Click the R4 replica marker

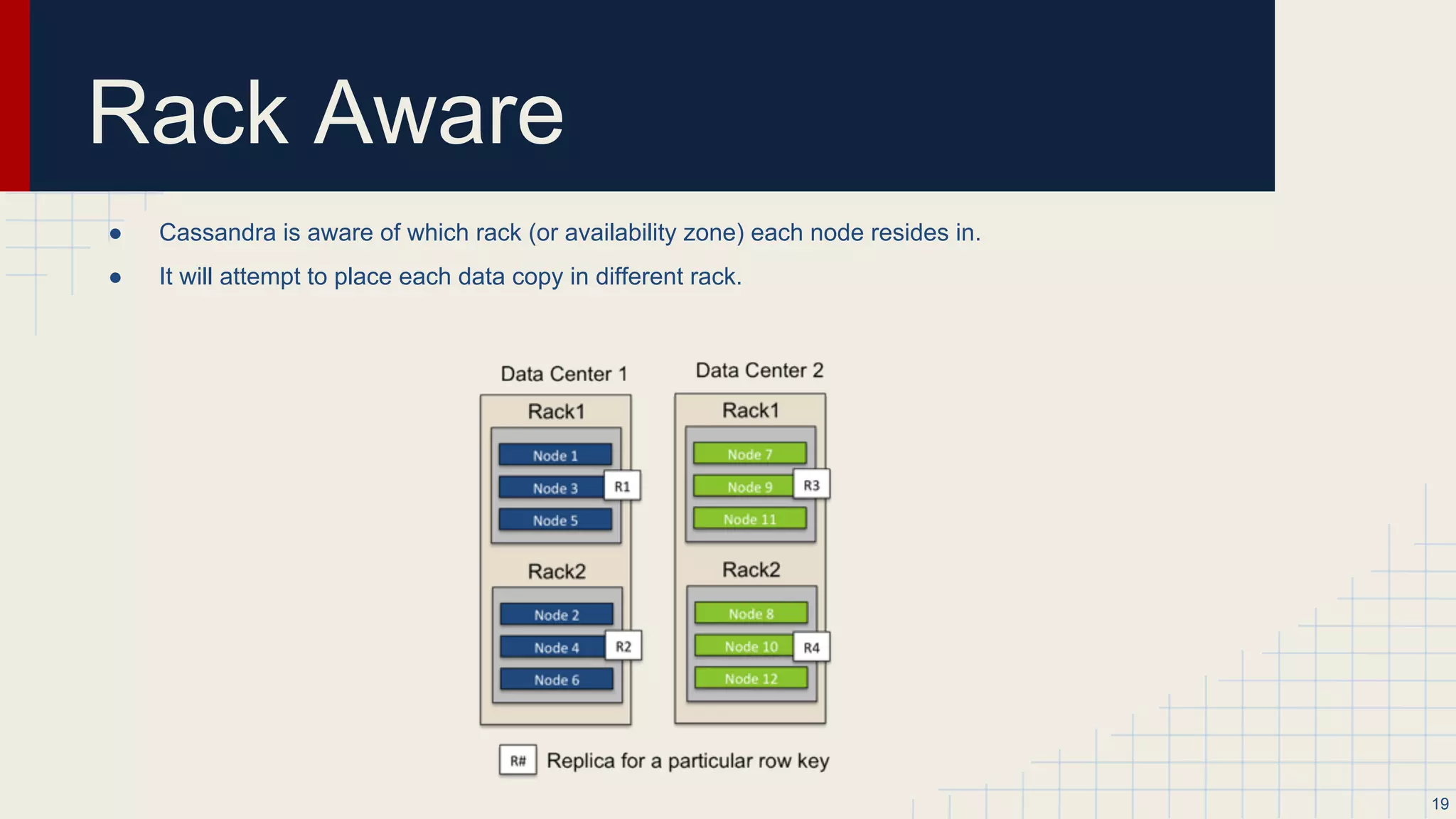pos(811,647)
